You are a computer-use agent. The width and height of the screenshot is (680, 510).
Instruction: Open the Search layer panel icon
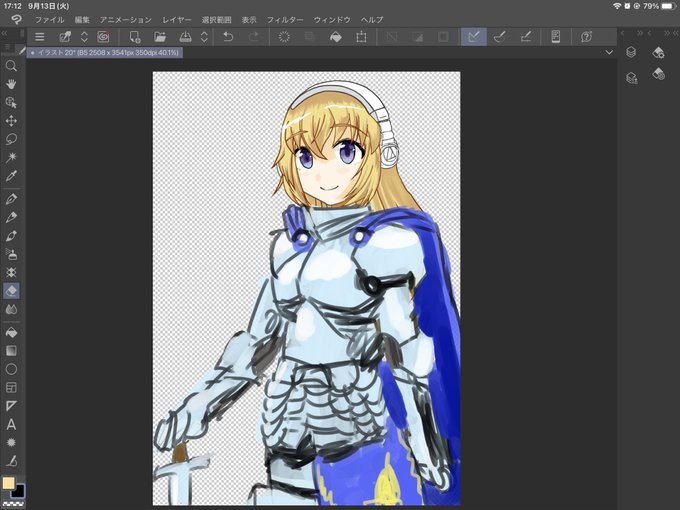pyautogui.click(x=631, y=78)
